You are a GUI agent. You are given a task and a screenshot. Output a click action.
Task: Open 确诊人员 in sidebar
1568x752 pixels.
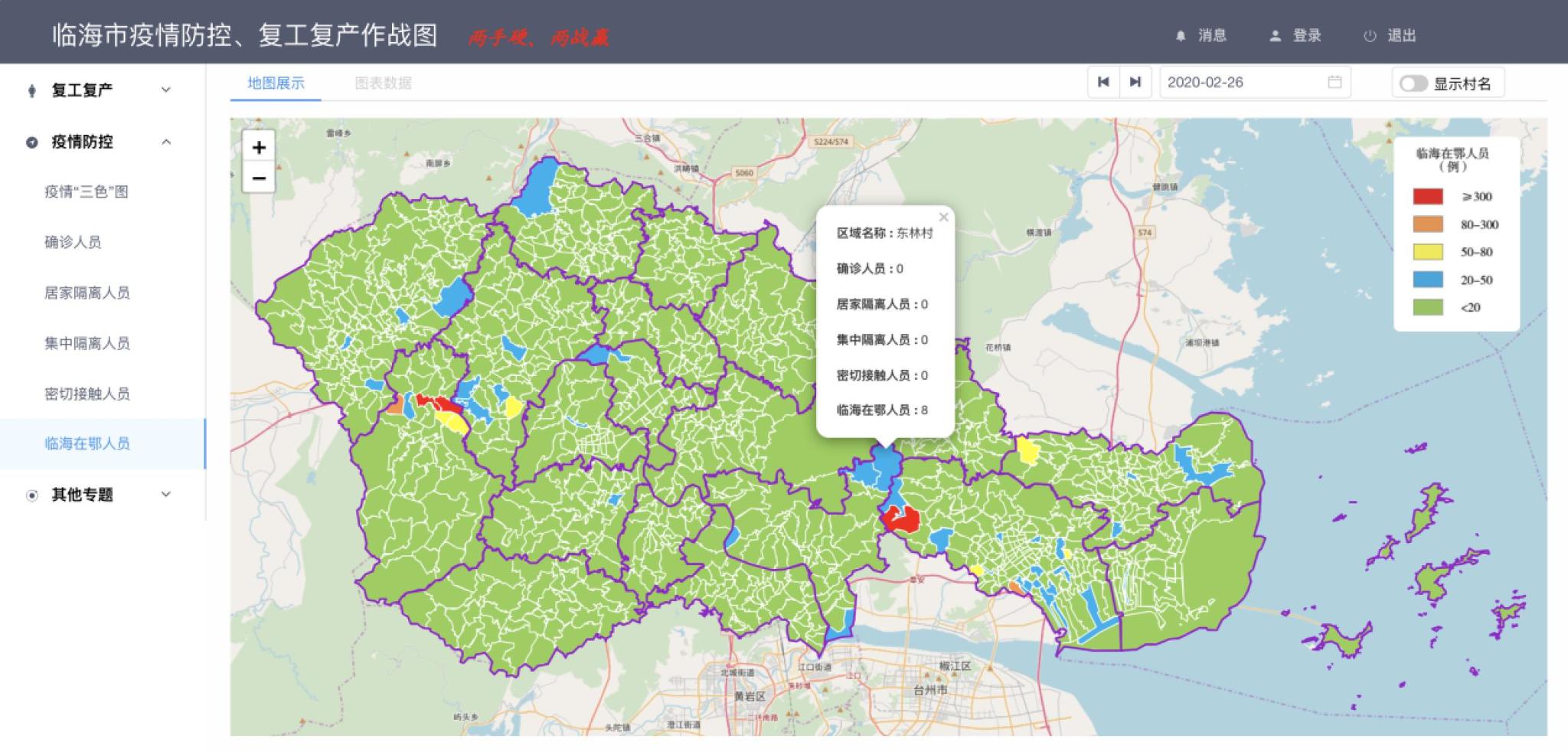pyautogui.click(x=73, y=242)
